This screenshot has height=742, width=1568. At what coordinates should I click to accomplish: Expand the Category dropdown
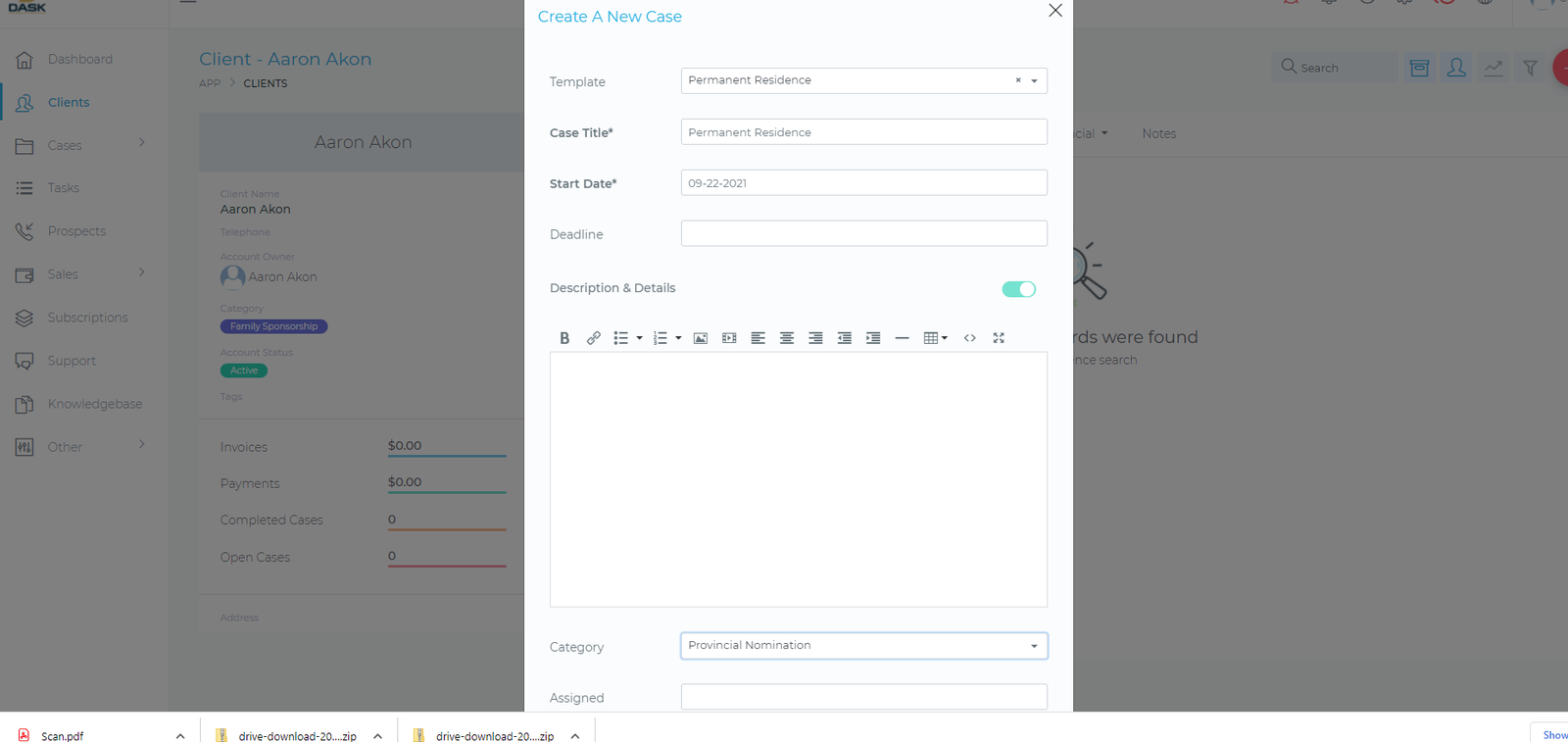point(1034,646)
